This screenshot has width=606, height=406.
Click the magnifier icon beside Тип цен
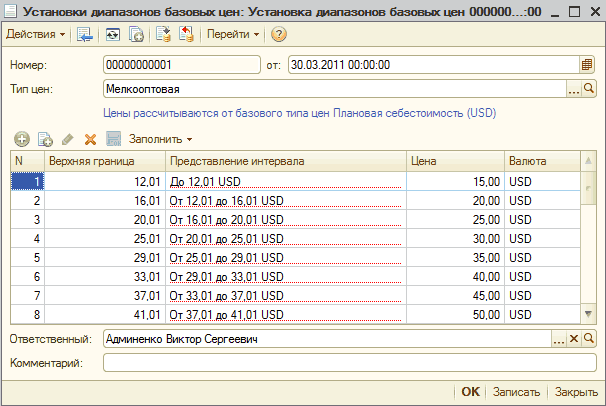(x=588, y=89)
